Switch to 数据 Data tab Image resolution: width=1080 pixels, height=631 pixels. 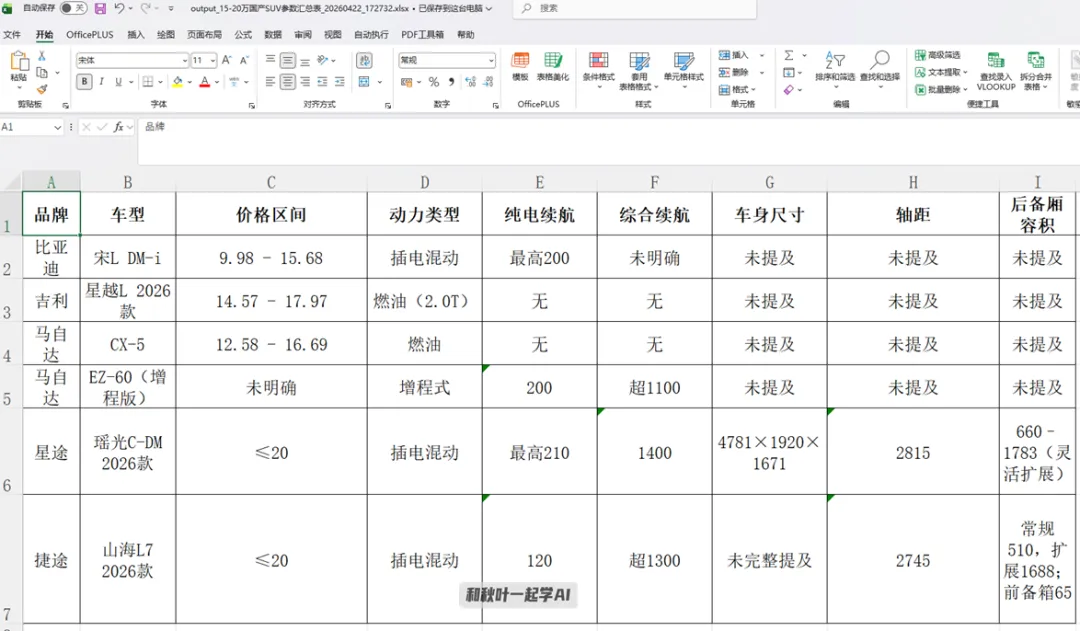pos(273,34)
